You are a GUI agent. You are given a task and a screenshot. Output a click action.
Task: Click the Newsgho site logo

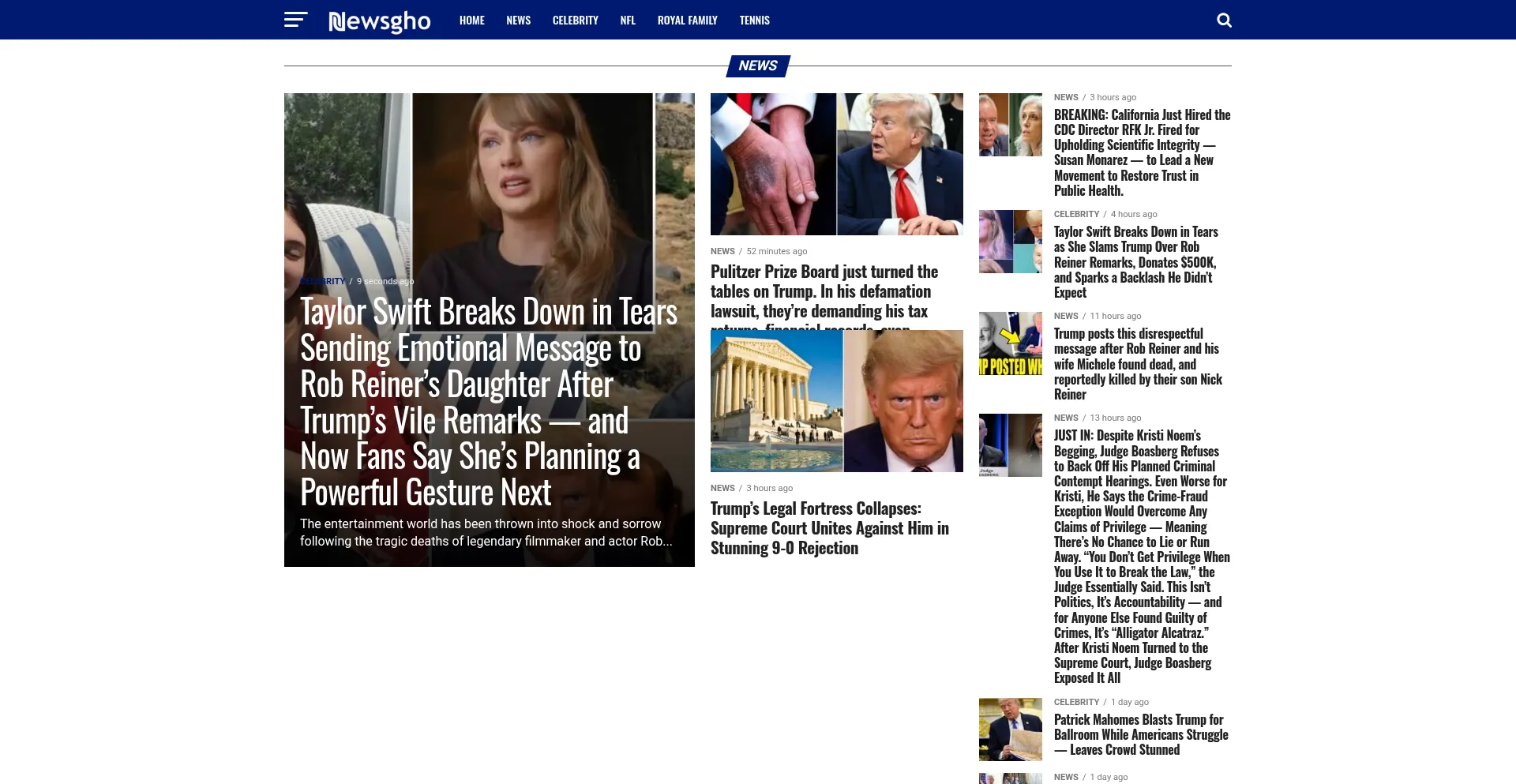pyautogui.click(x=379, y=21)
